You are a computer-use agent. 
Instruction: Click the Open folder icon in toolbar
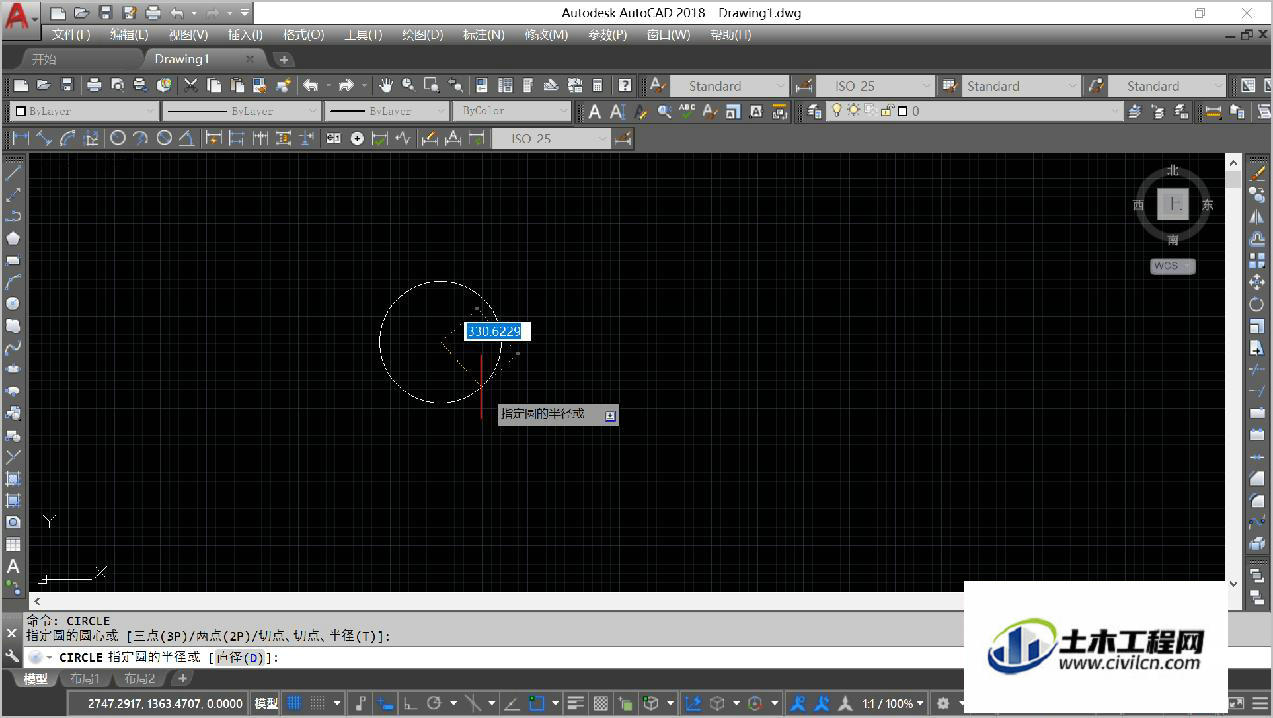(44, 86)
